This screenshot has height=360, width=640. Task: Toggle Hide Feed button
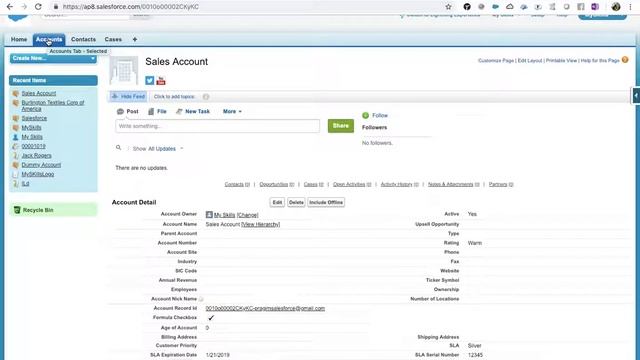(x=128, y=96)
